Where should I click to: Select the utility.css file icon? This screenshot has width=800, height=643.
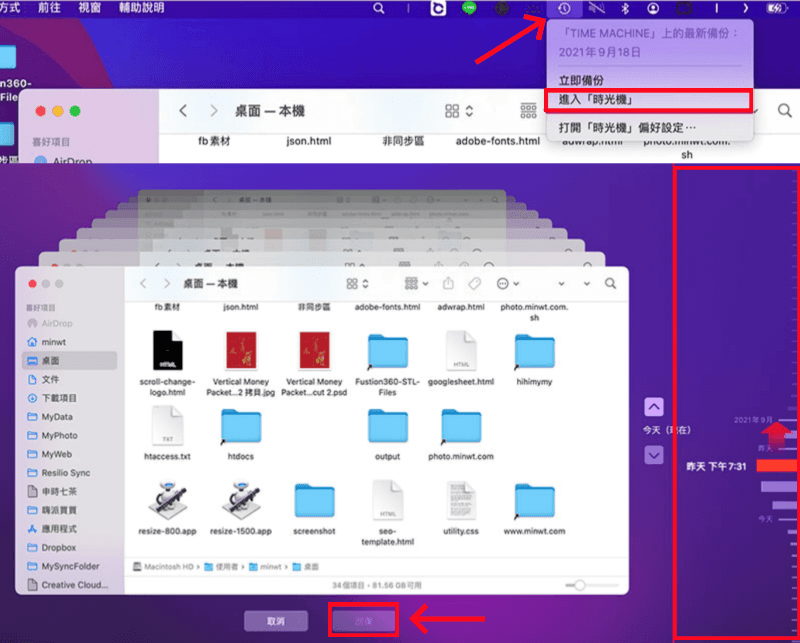point(461,500)
